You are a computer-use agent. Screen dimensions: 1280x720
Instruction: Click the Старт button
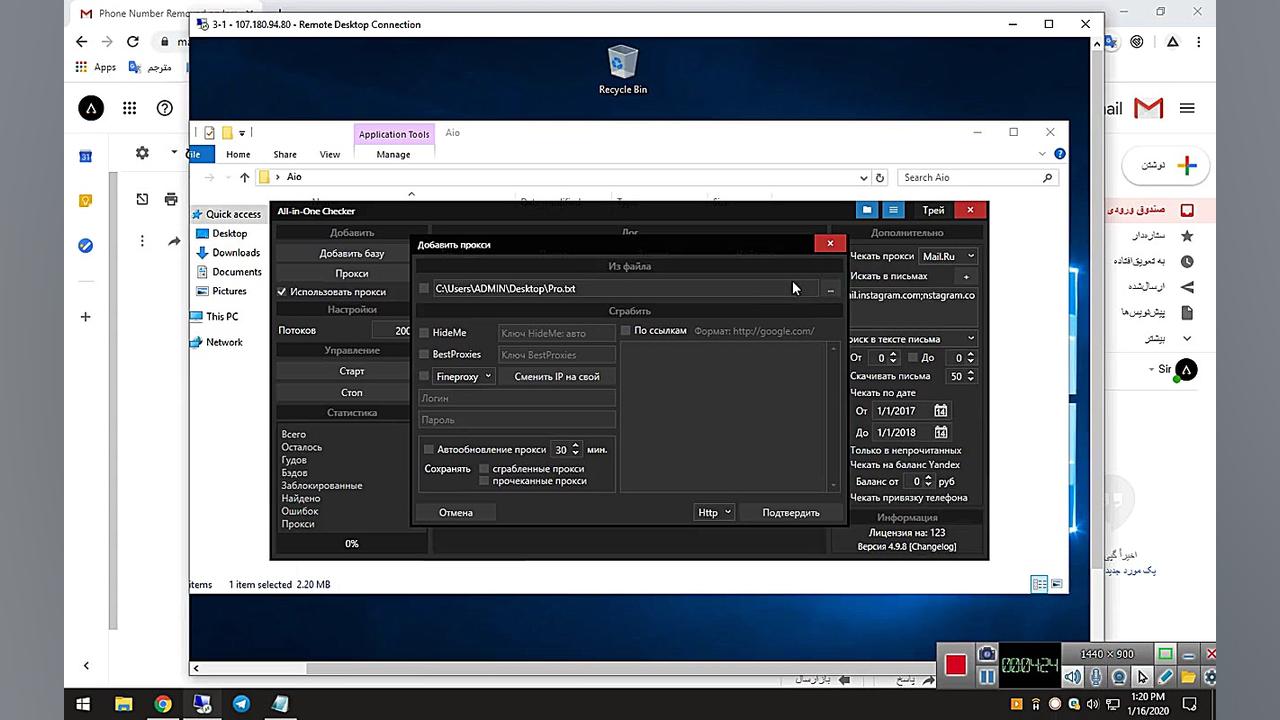352,371
